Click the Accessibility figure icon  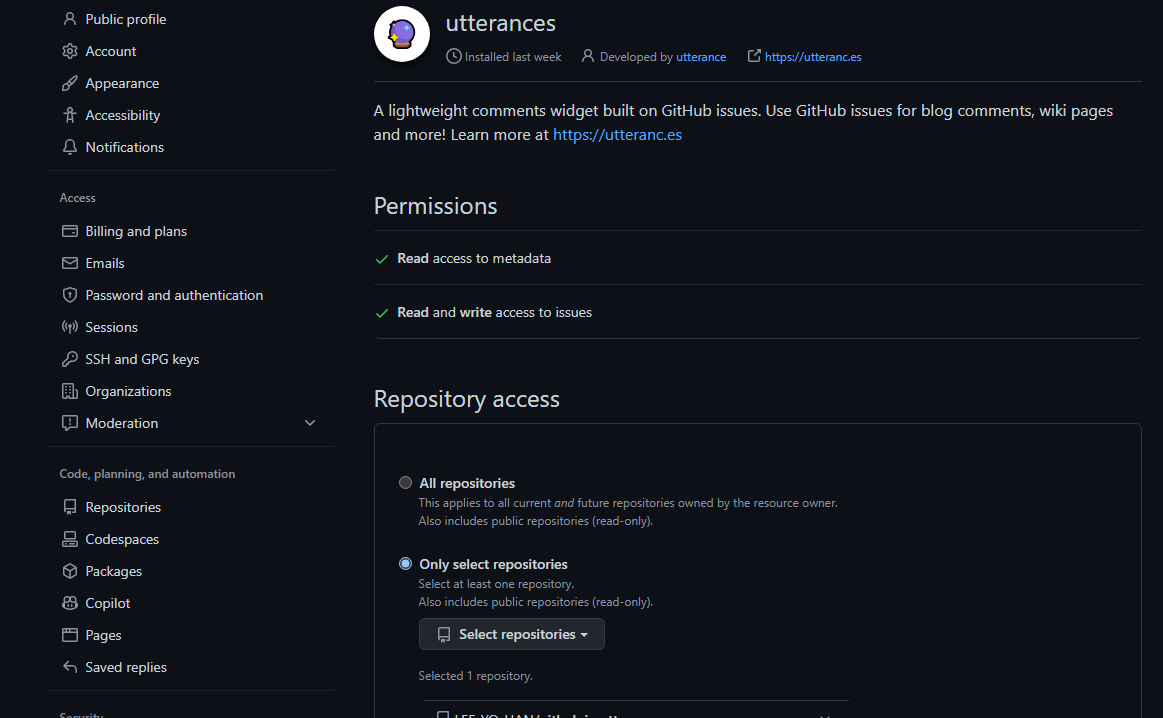(x=70, y=115)
